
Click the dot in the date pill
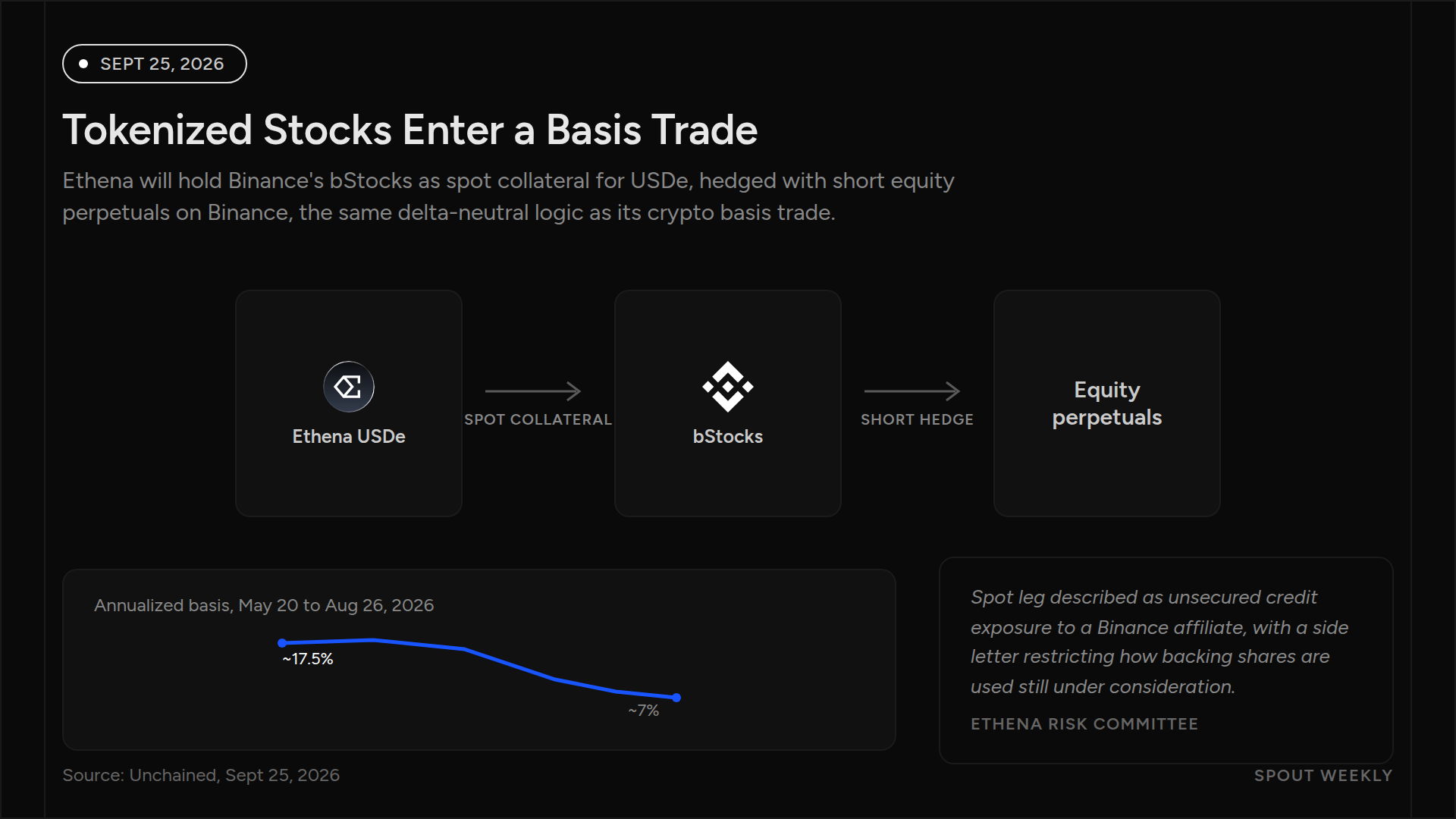tap(83, 64)
